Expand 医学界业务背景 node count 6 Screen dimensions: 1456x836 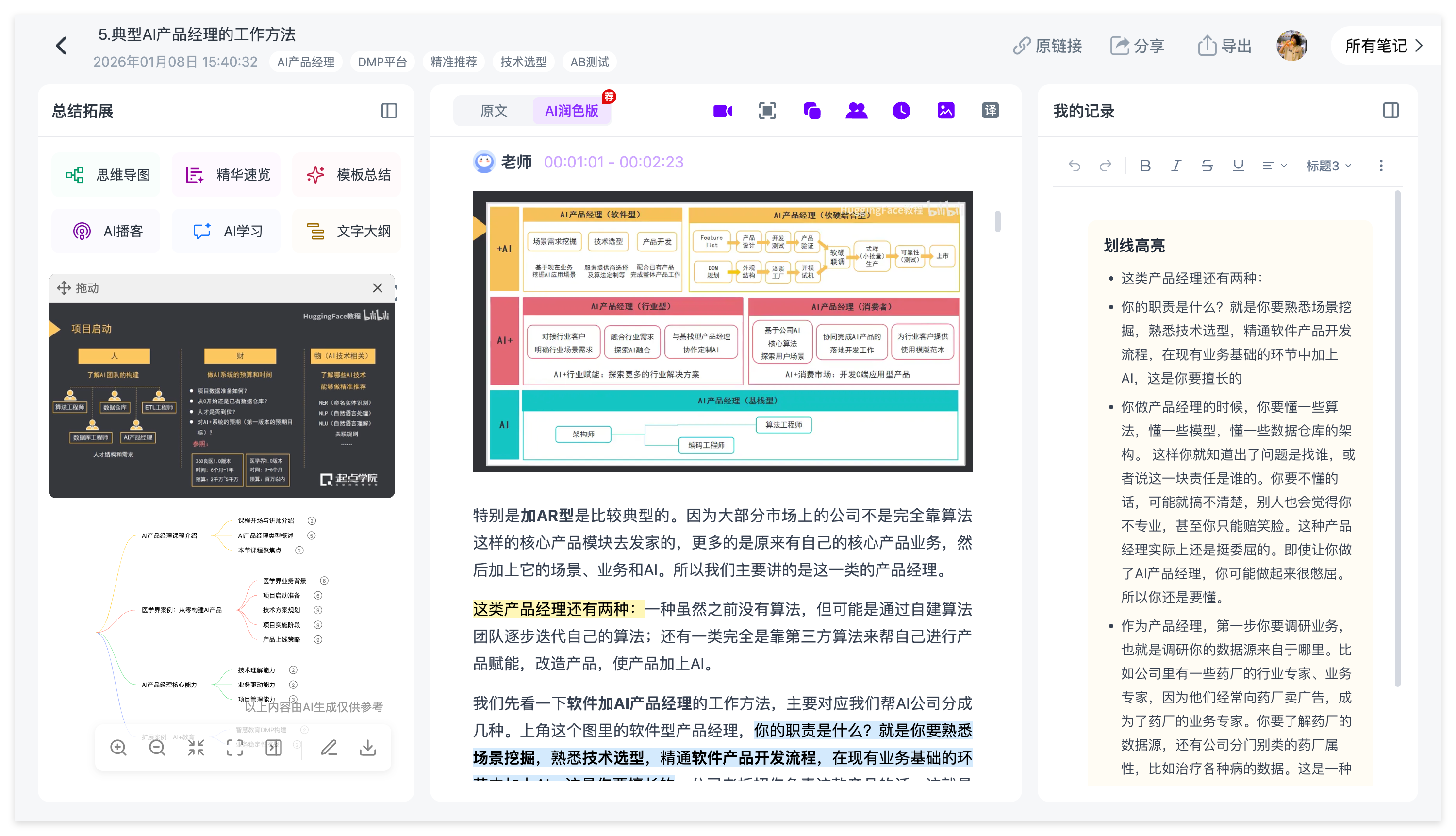tap(324, 581)
